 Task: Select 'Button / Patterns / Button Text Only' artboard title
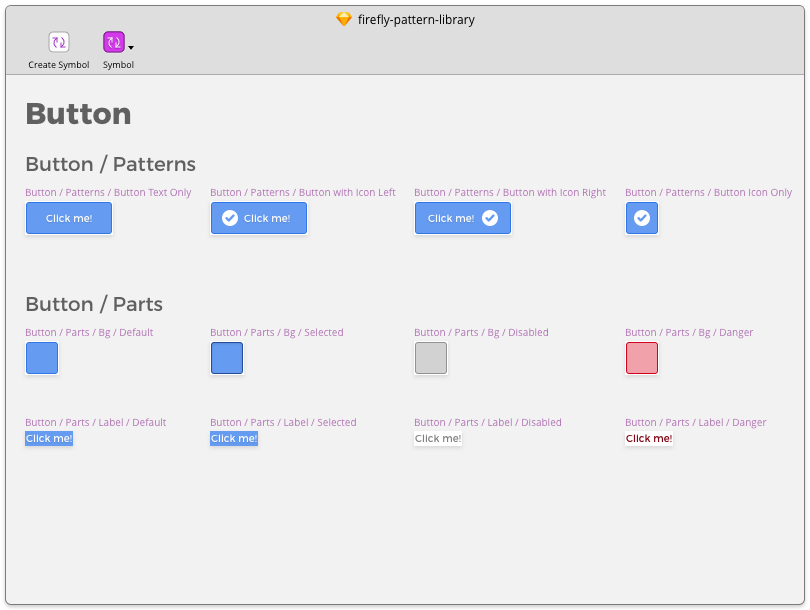(x=108, y=192)
